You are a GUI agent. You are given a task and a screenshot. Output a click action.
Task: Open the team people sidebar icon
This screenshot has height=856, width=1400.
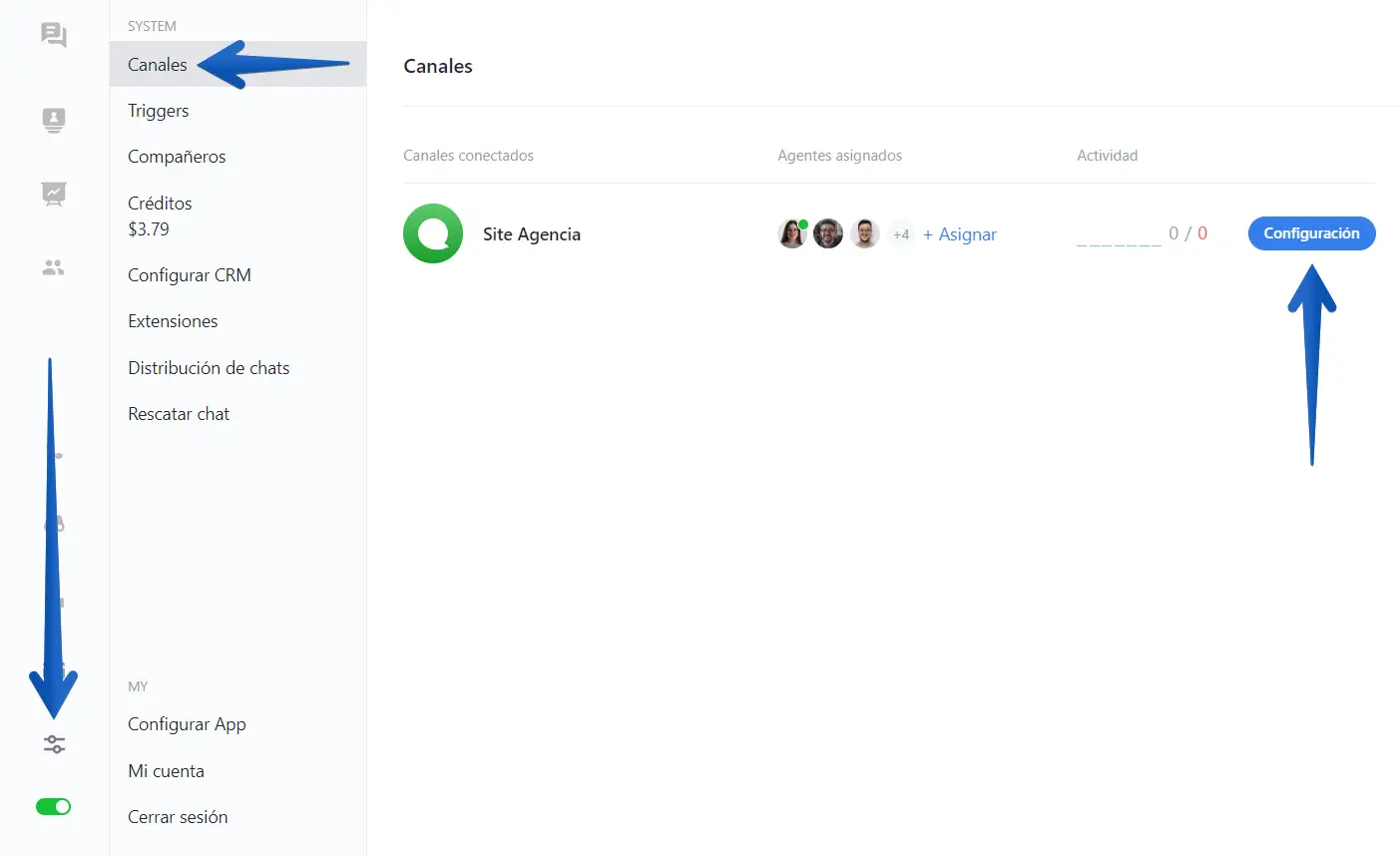[x=54, y=267]
